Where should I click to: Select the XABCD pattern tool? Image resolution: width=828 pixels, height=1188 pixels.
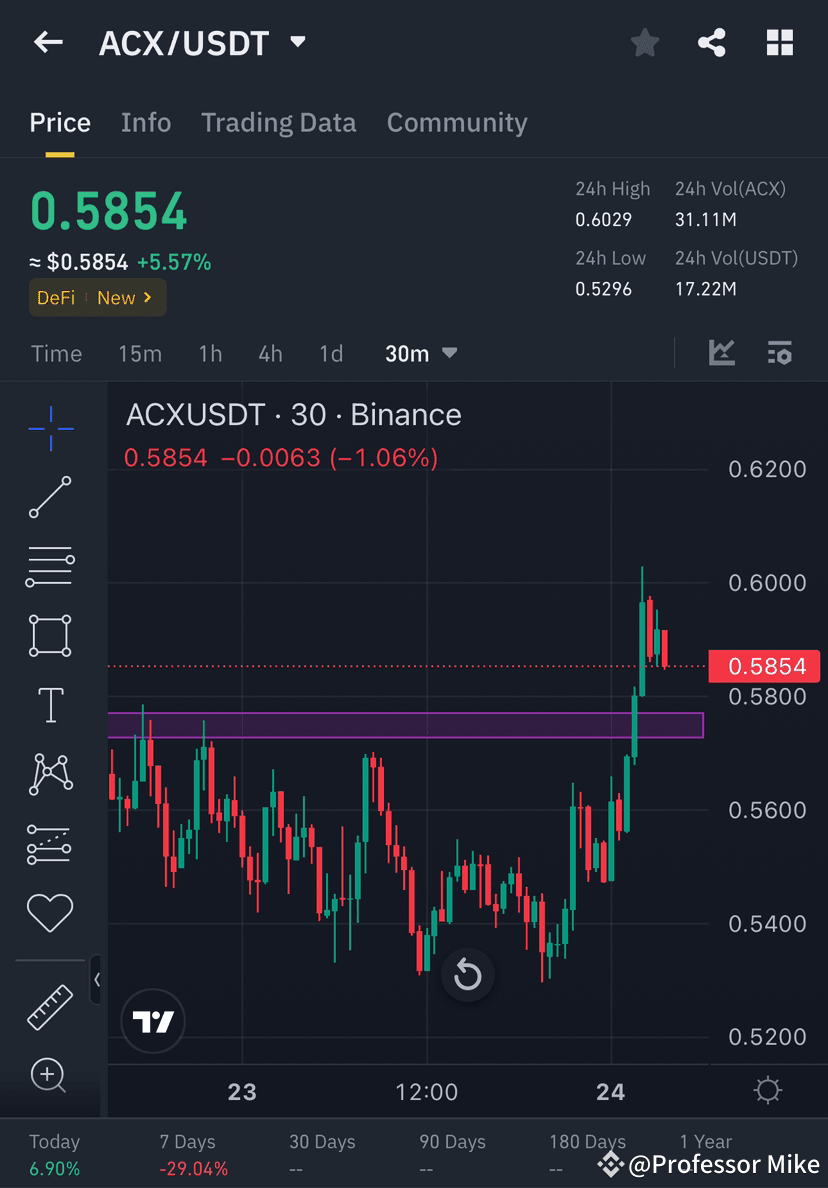click(50, 774)
